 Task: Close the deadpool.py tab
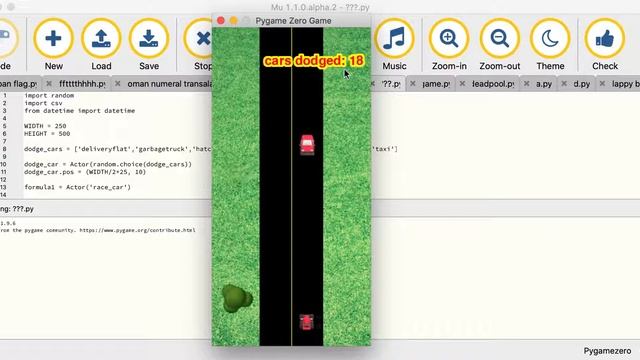pos(462,83)
